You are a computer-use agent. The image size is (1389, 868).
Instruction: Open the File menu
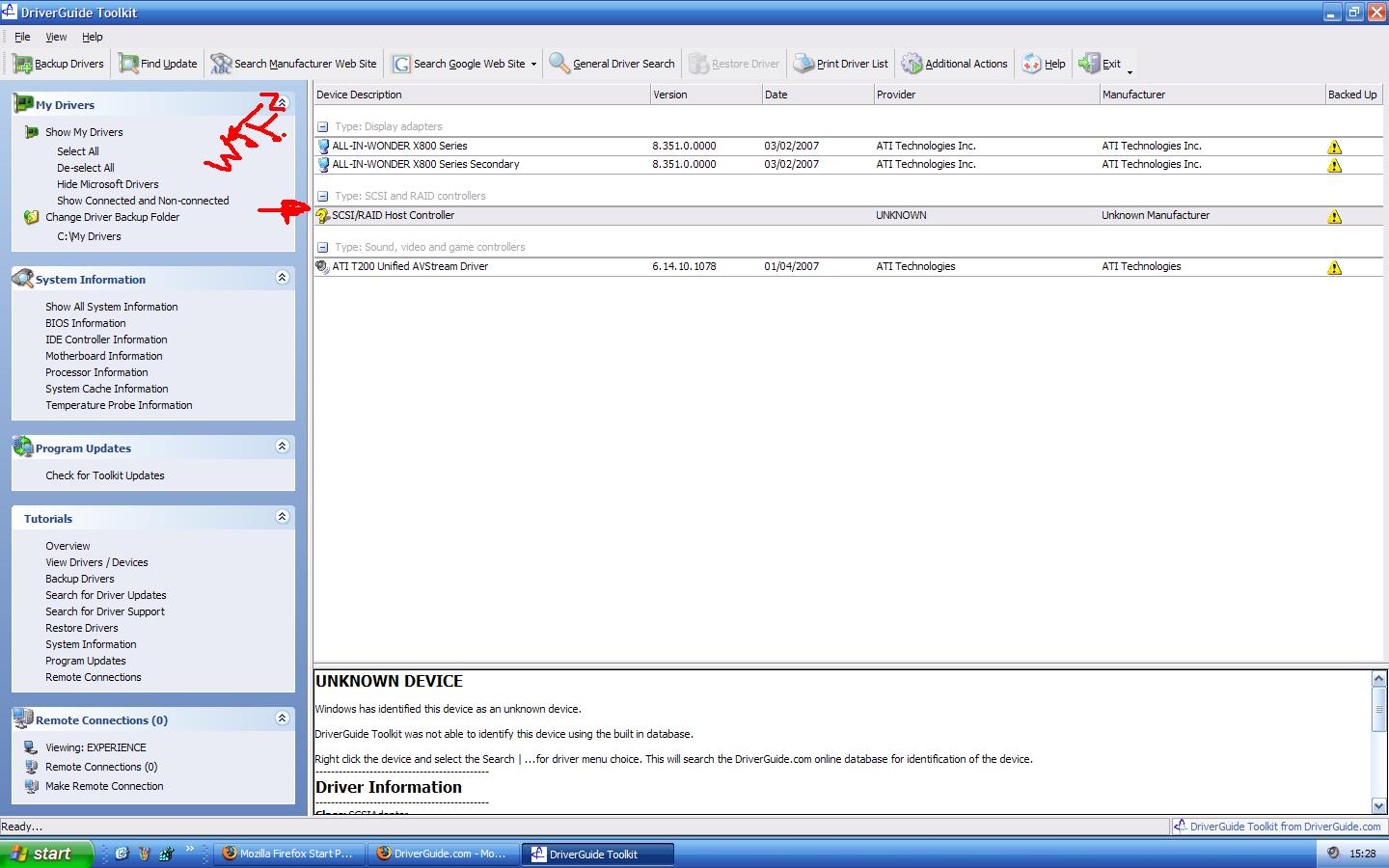22,37
